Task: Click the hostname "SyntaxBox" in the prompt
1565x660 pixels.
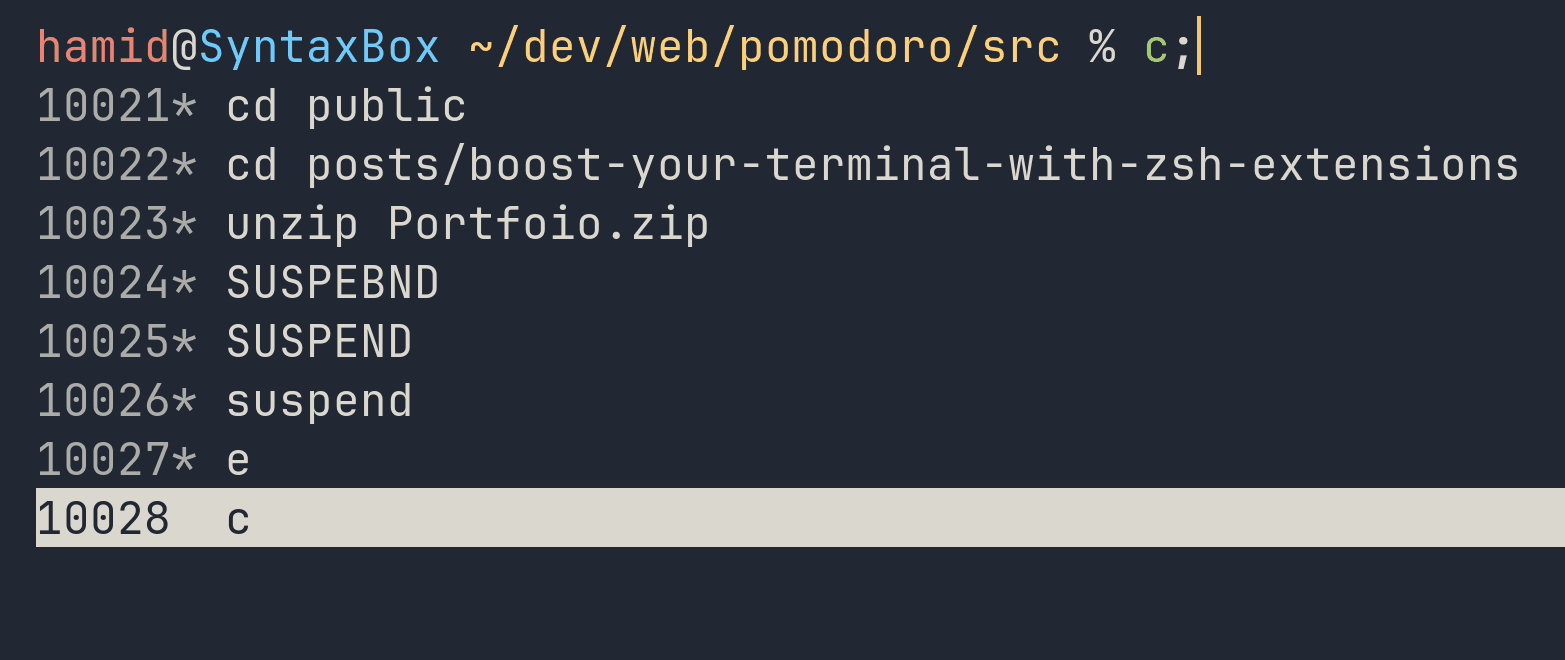Action: 319,47
